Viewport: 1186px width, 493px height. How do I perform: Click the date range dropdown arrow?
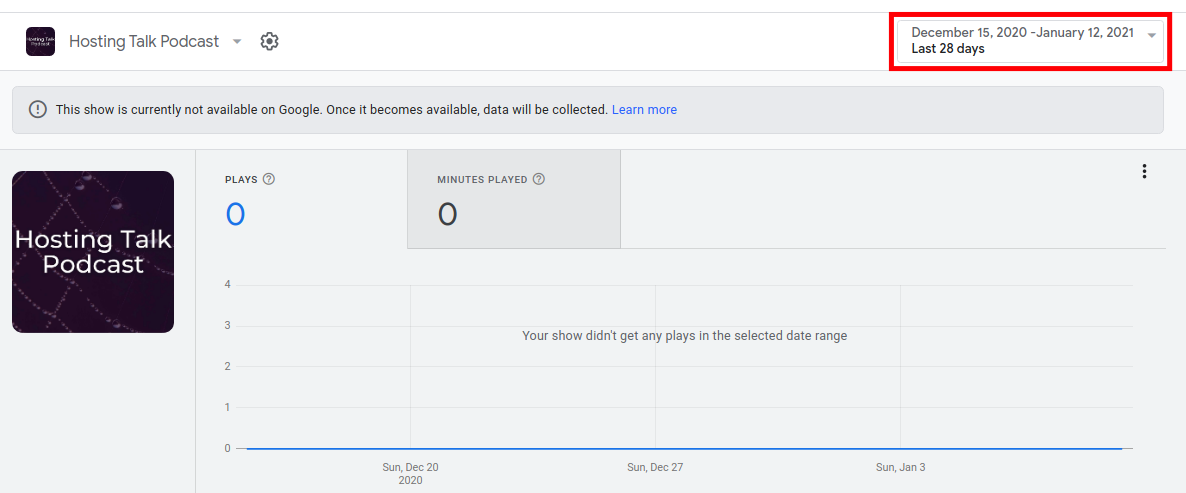(1152, 36)
